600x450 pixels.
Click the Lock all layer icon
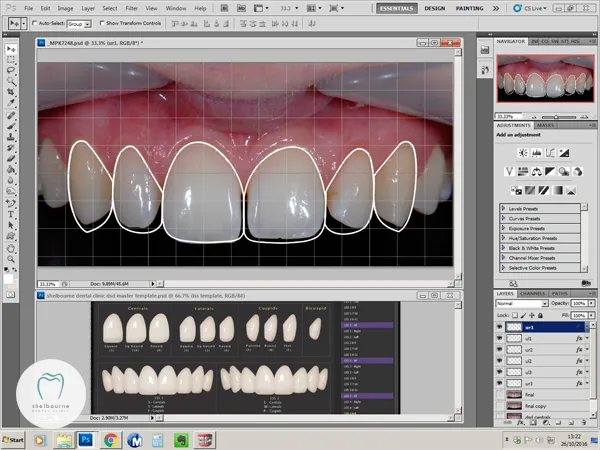(540, 315)
